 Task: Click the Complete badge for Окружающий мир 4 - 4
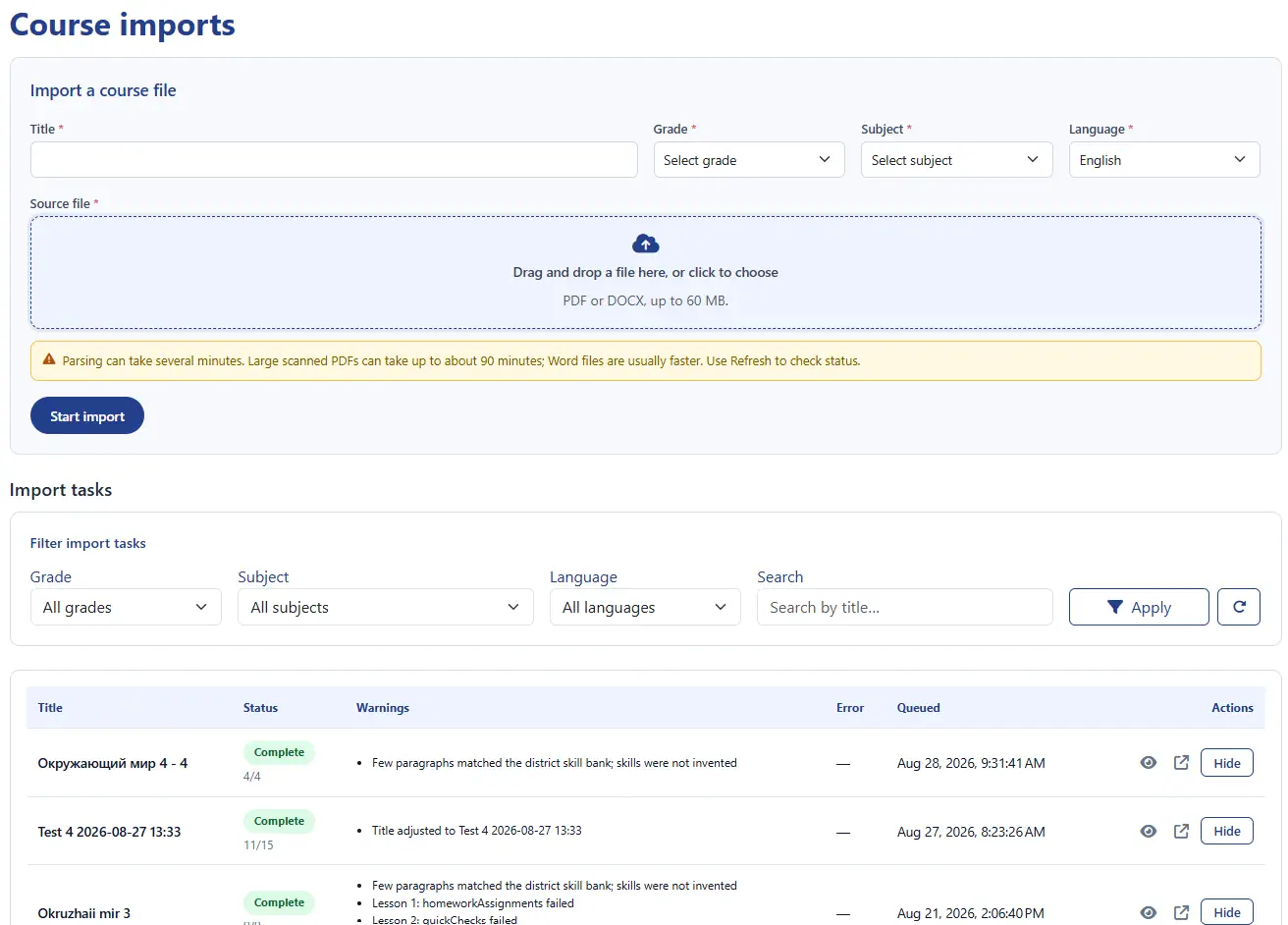click(x=279, y=752)
